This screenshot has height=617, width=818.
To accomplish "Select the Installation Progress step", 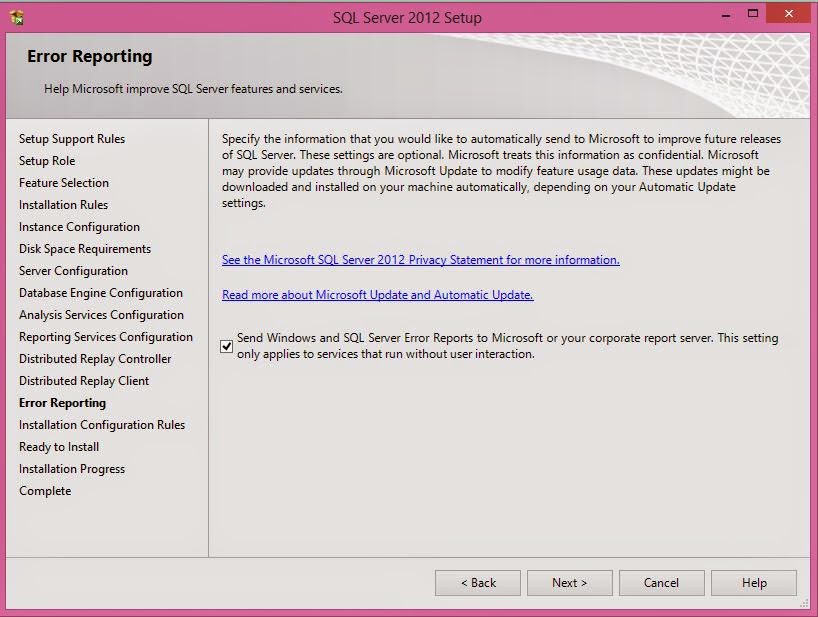I will click(x=72, y=469).
